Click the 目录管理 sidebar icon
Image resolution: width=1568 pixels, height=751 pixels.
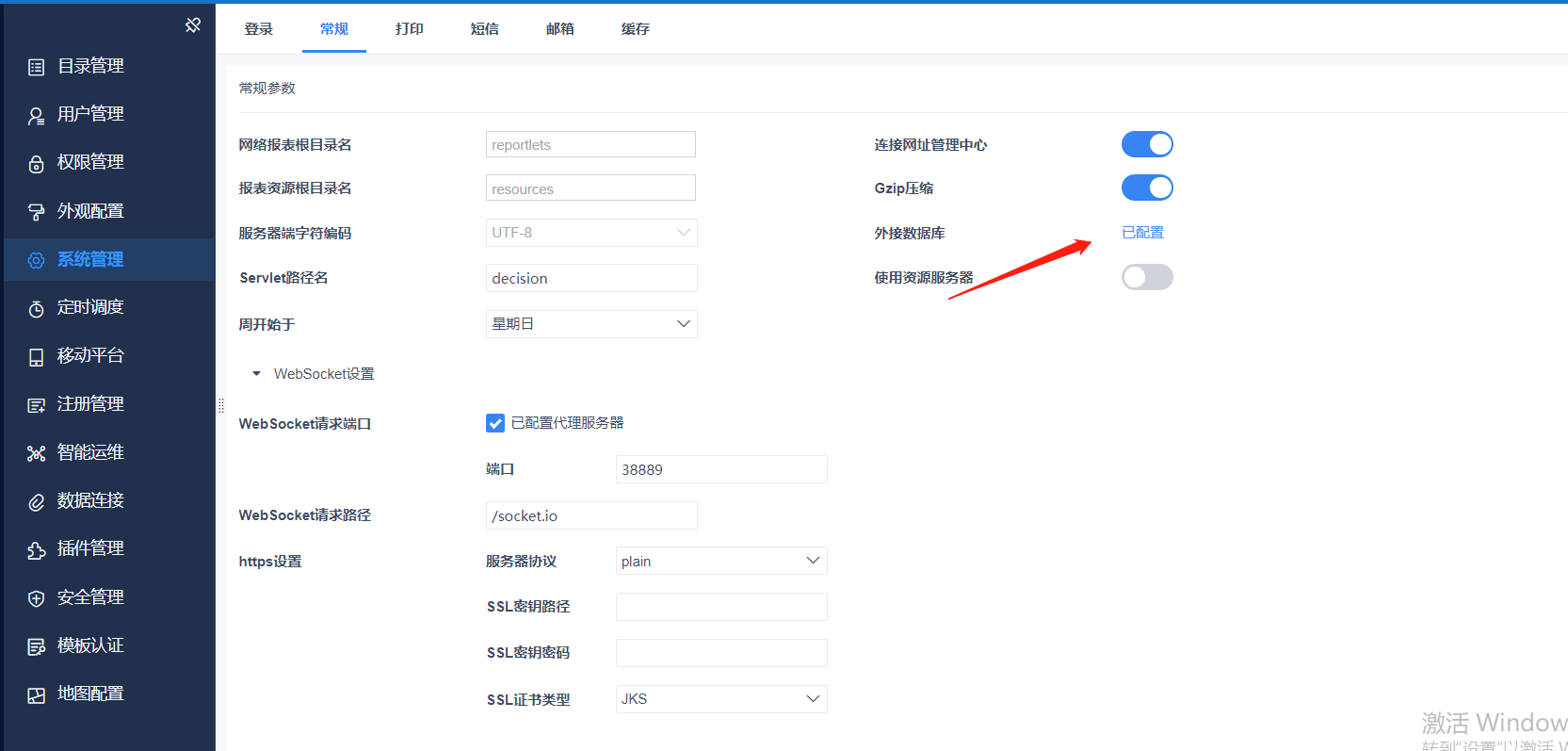(x=37, y=67)
